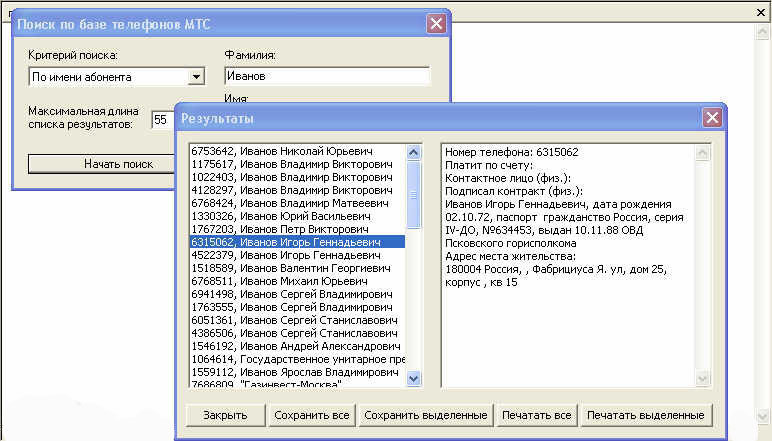Click the Фамилия field containing Иванов
Image resolution: width=772 pixels, height=441 pixels.
coord(326,76)
